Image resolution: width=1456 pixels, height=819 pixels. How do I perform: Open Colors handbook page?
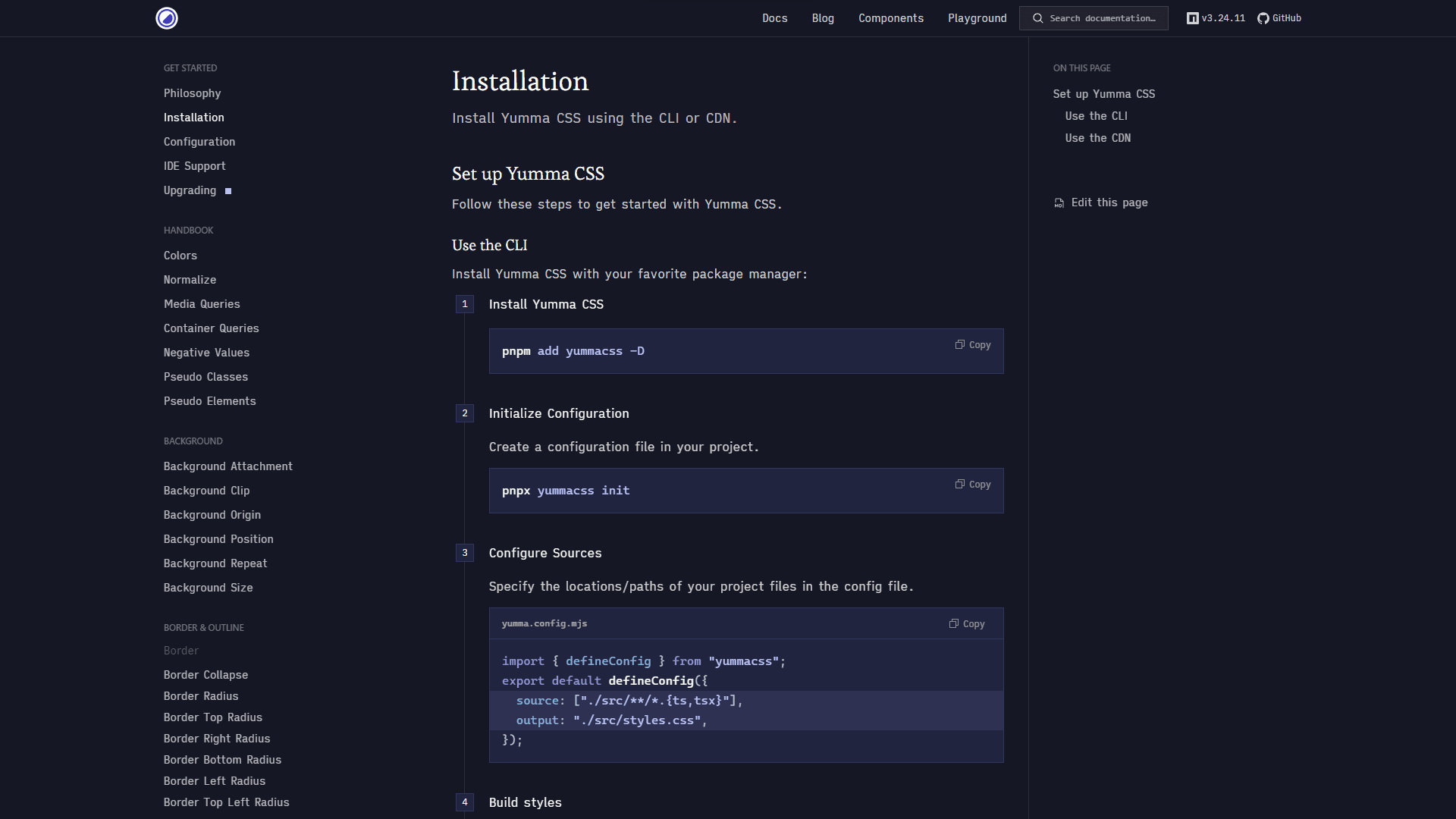coord(180,256)
